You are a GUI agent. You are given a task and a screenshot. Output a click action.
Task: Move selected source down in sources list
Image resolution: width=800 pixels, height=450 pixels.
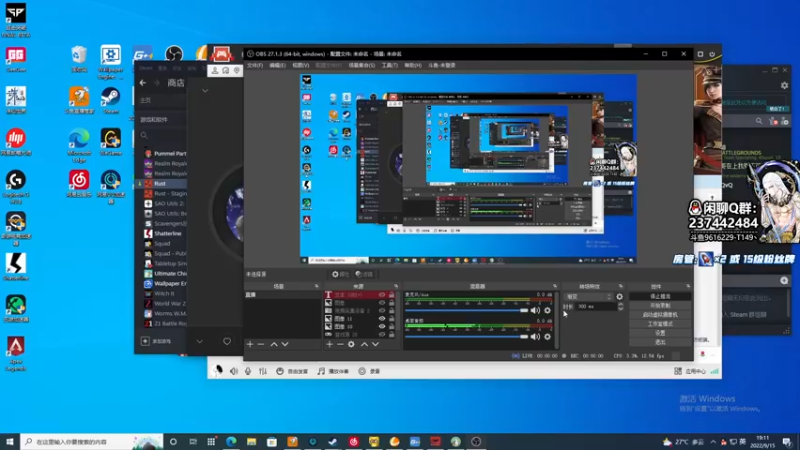[376, 344]
